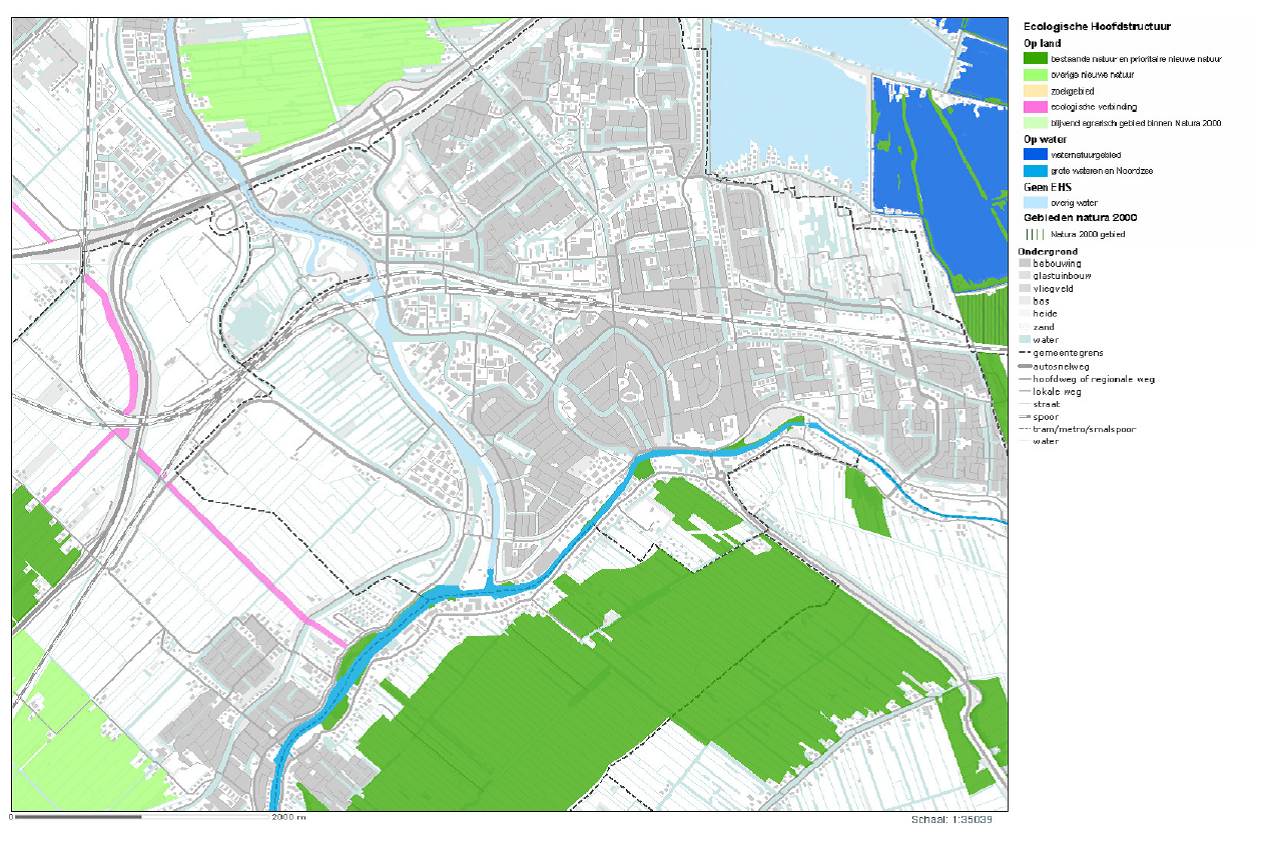Click the 'spoor' double-line legend symbol
Viewport: 1276px width, 843px height.
(1024, 416)
